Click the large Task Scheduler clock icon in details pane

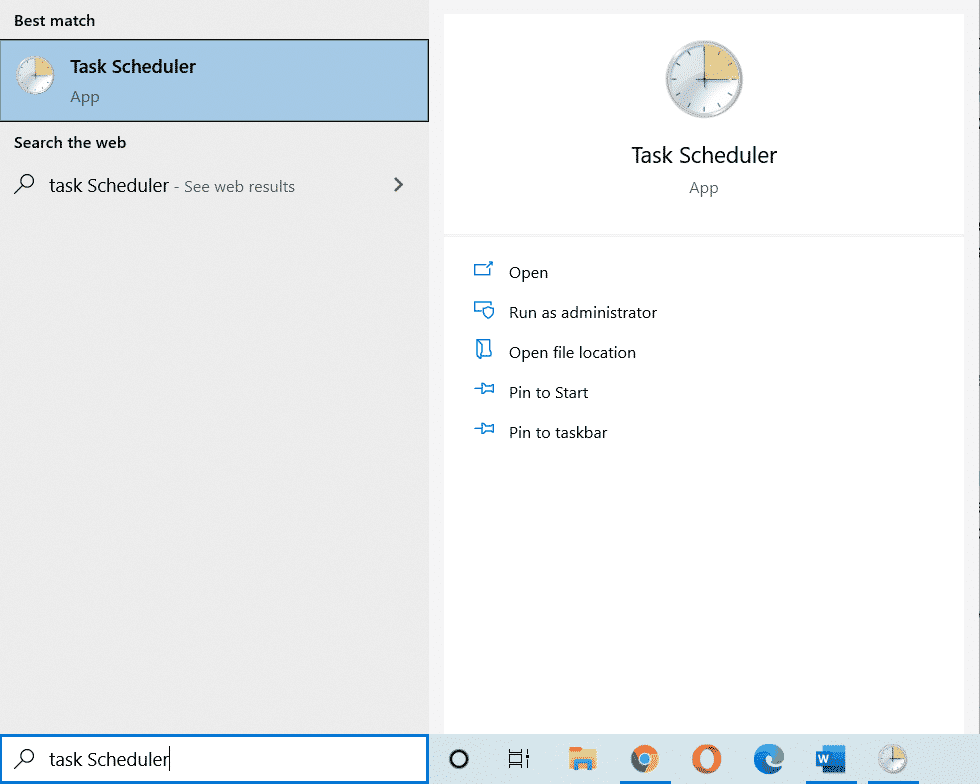click(704, 80)
